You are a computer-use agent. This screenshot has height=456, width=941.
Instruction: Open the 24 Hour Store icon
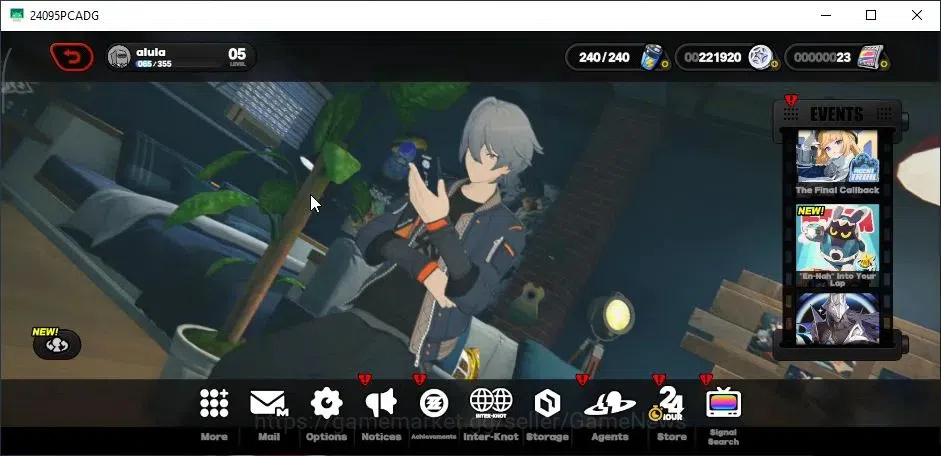669,403
